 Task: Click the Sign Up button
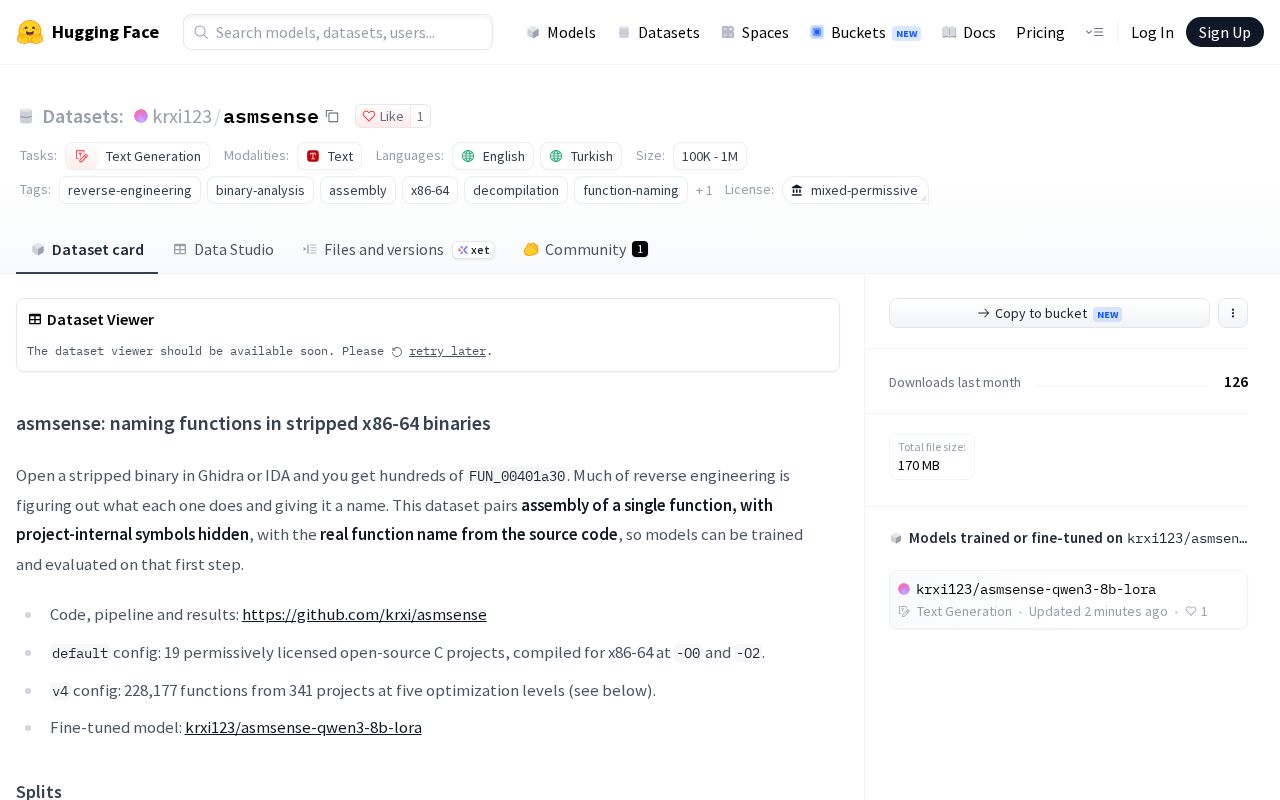click(x=1224, y=32)
